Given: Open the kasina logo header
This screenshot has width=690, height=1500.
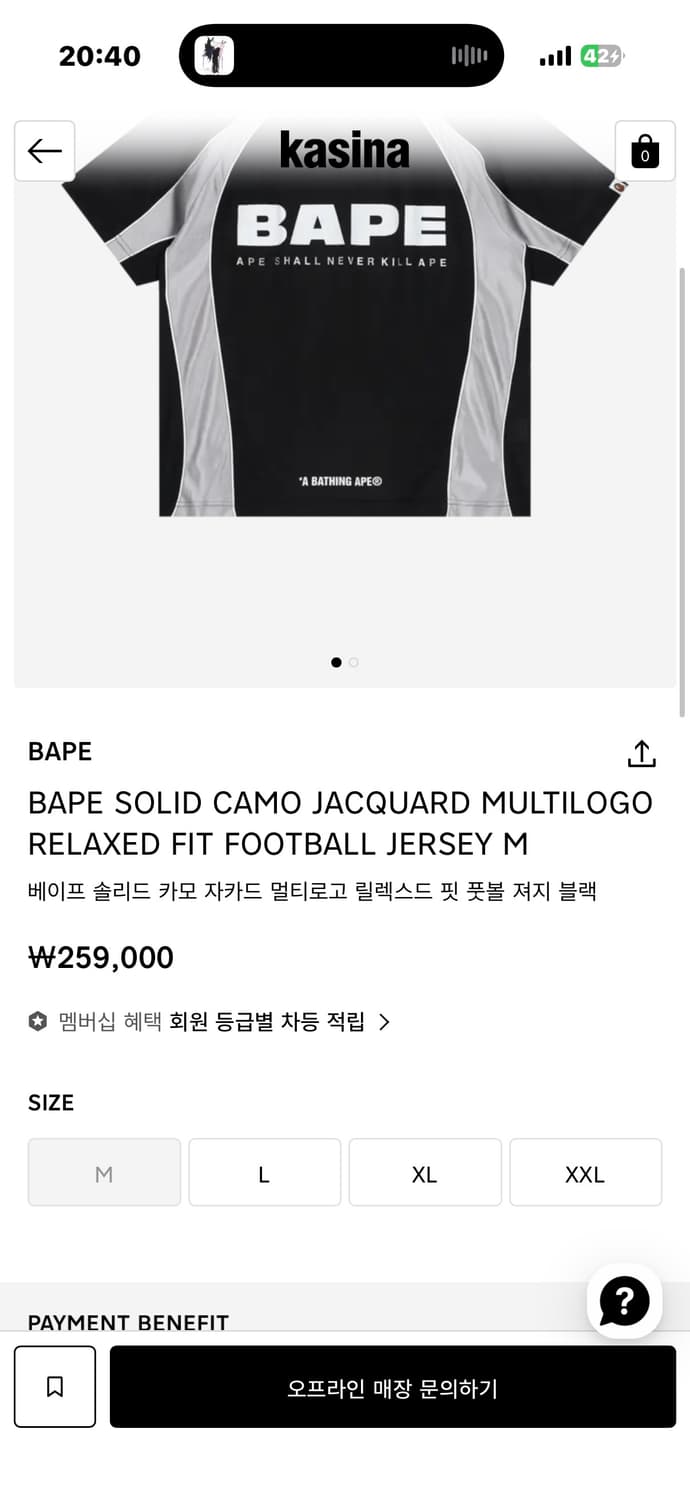Looking at the screenshot, I should pos(345,150).
